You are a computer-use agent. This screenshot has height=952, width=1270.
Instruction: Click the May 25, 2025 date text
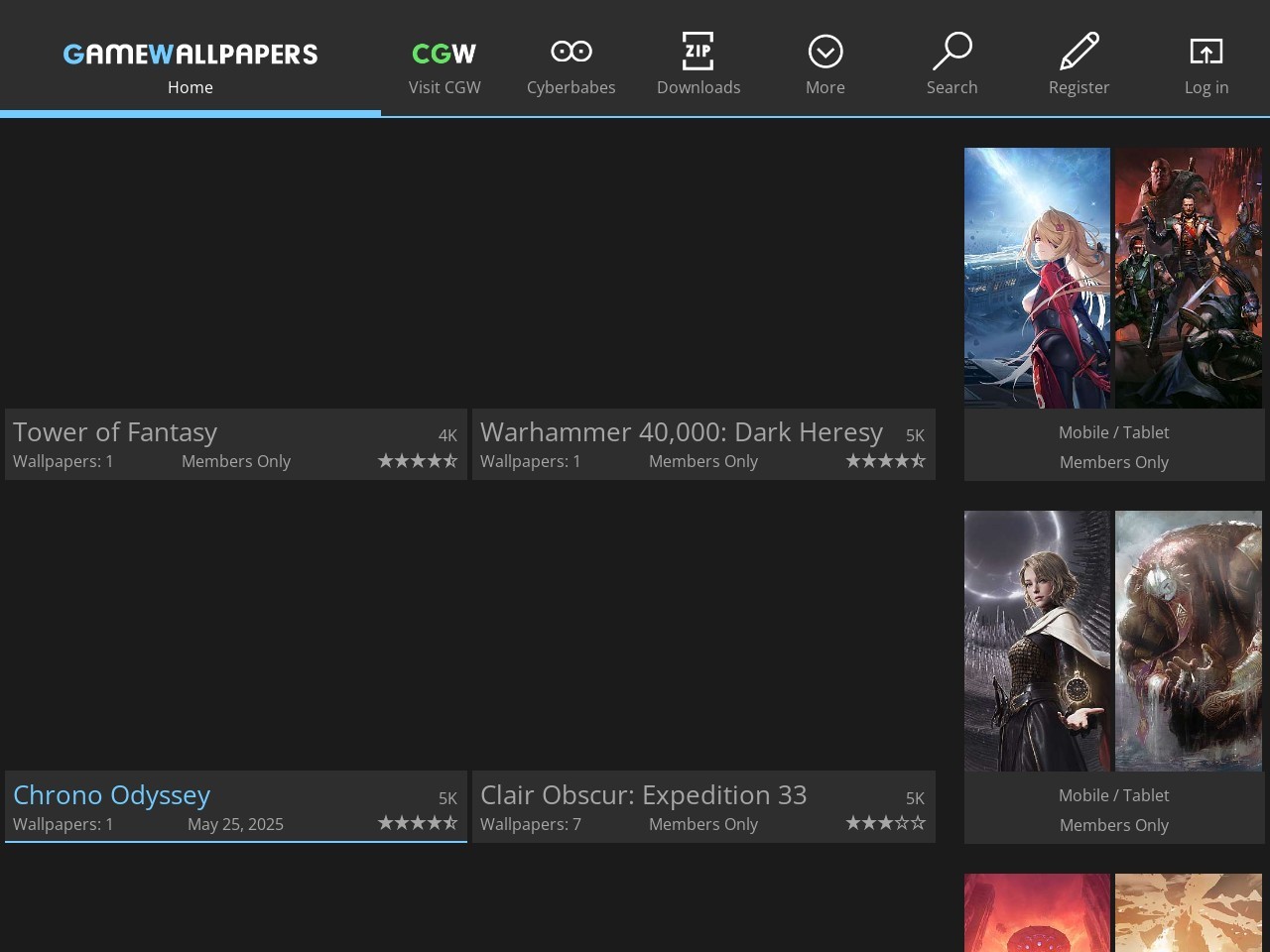[236, 824]
